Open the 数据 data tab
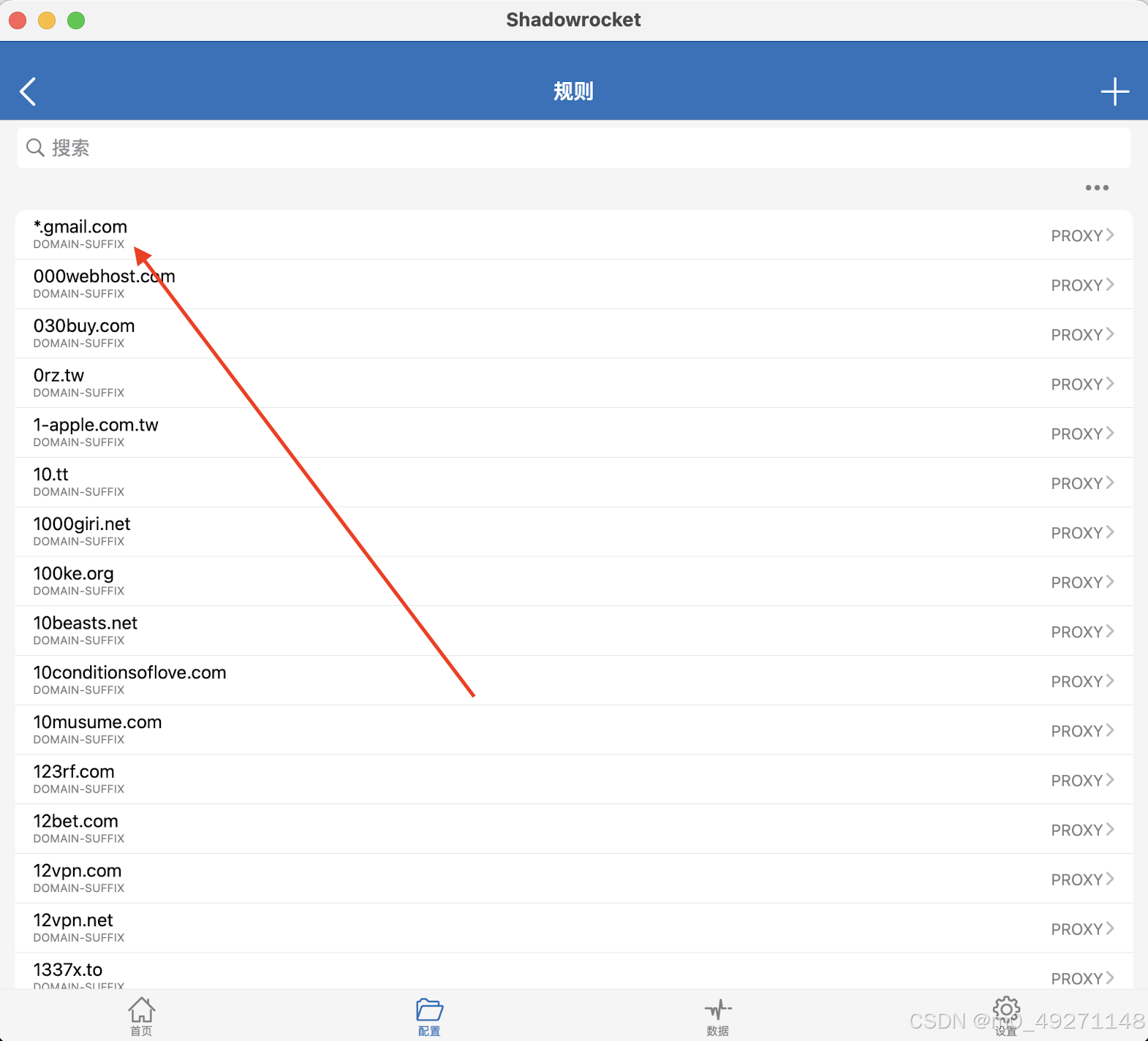This screenshot has width=1148, height=1041. 717,1016
